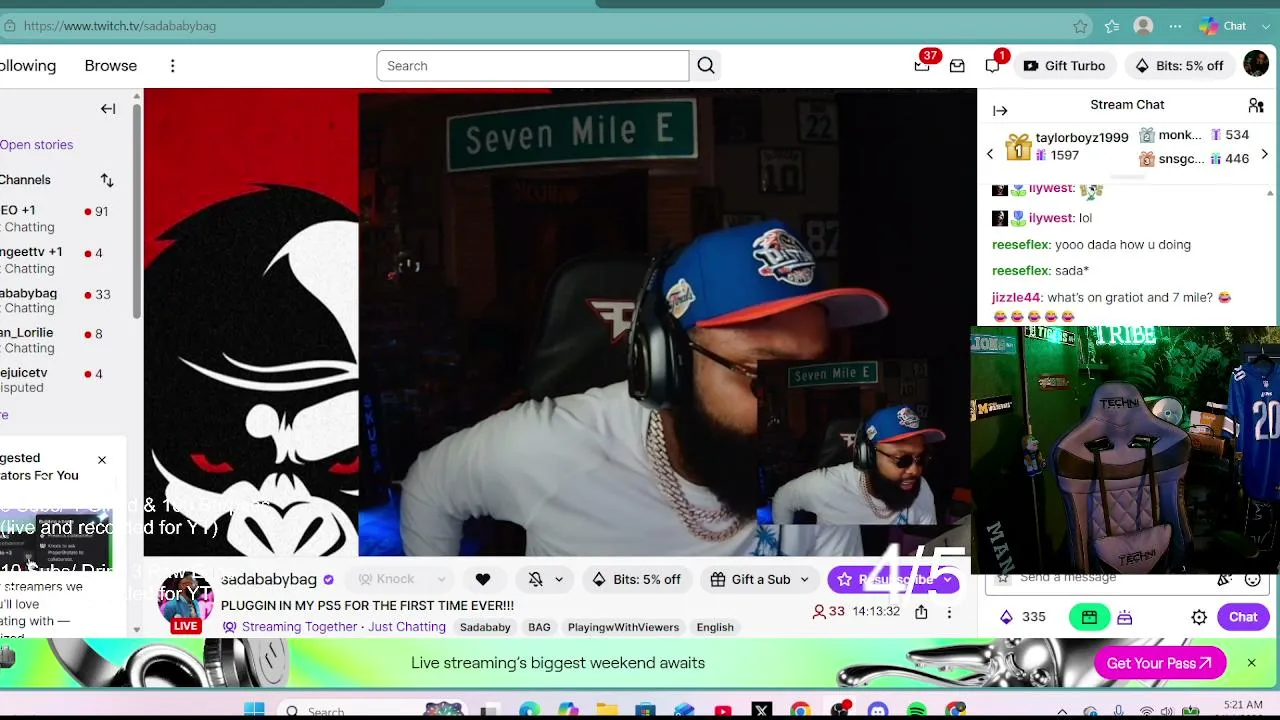This screenshot has height=720, width=1280.
Task: Open jizzle44 username in chat
Action: [1016, 297]
